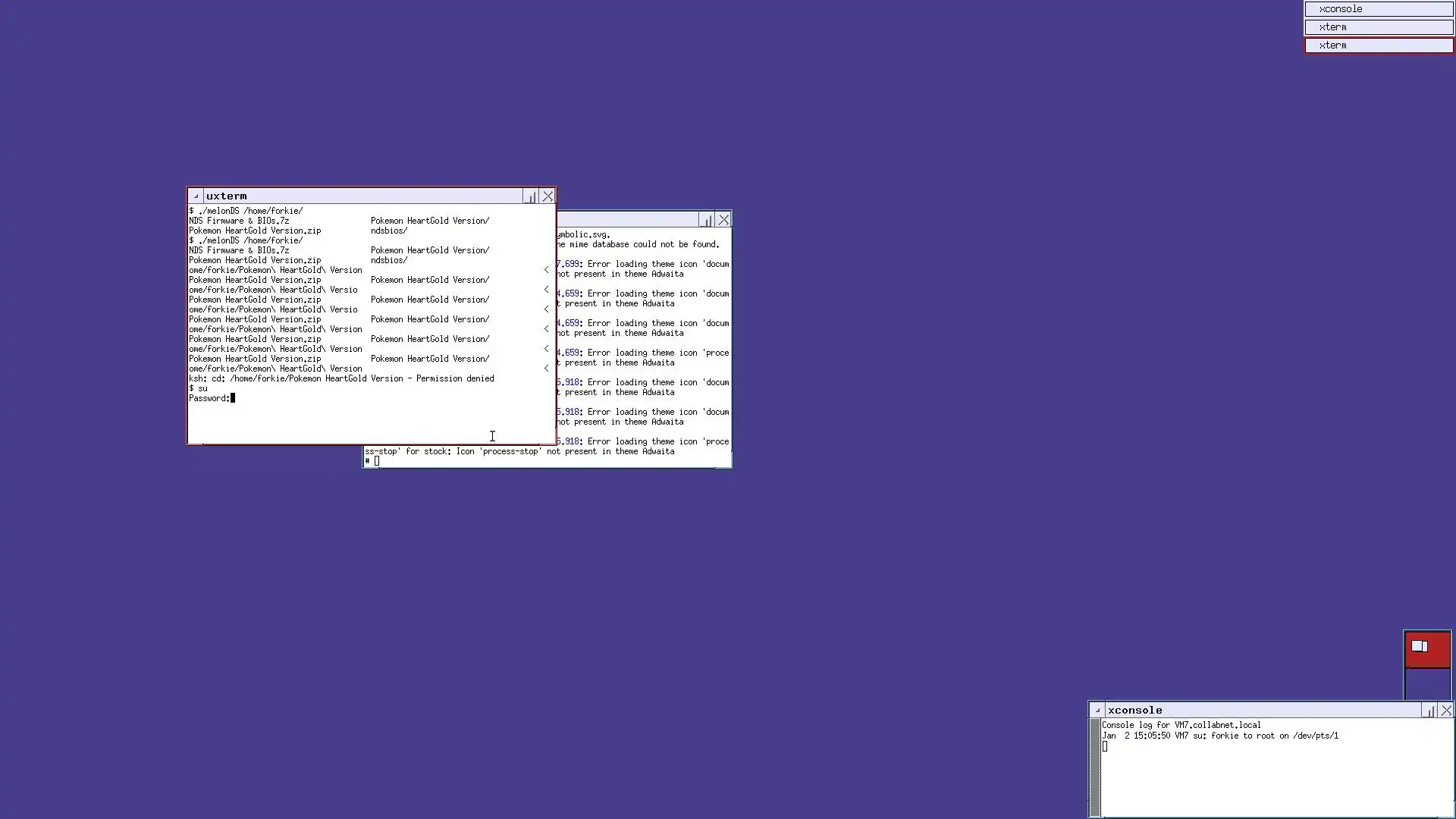The image size is (1456, 819).
Task: Click the xconsole iconify bars button
Action: click(x=1429, y=711)
